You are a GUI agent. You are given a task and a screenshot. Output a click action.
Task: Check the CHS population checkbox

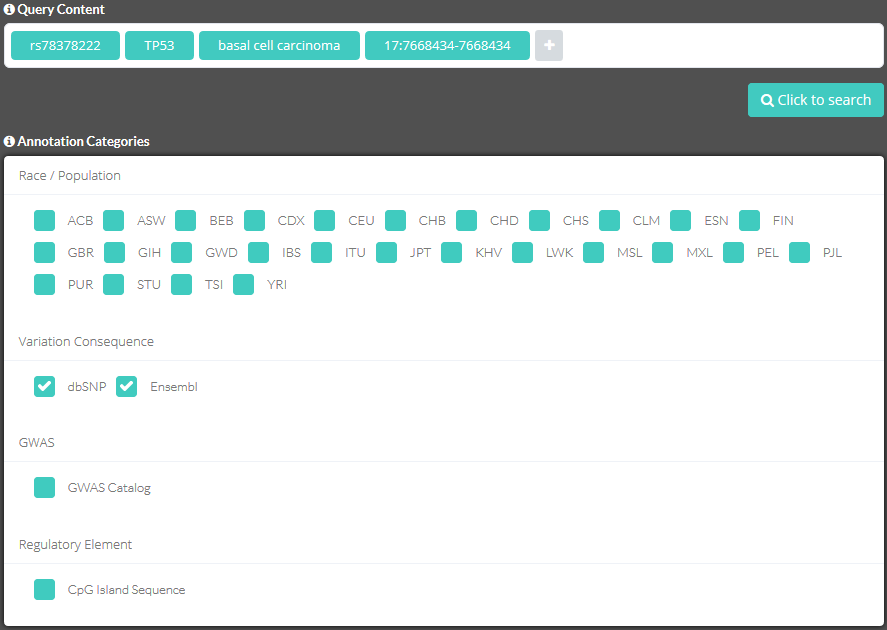click(540, 221)
